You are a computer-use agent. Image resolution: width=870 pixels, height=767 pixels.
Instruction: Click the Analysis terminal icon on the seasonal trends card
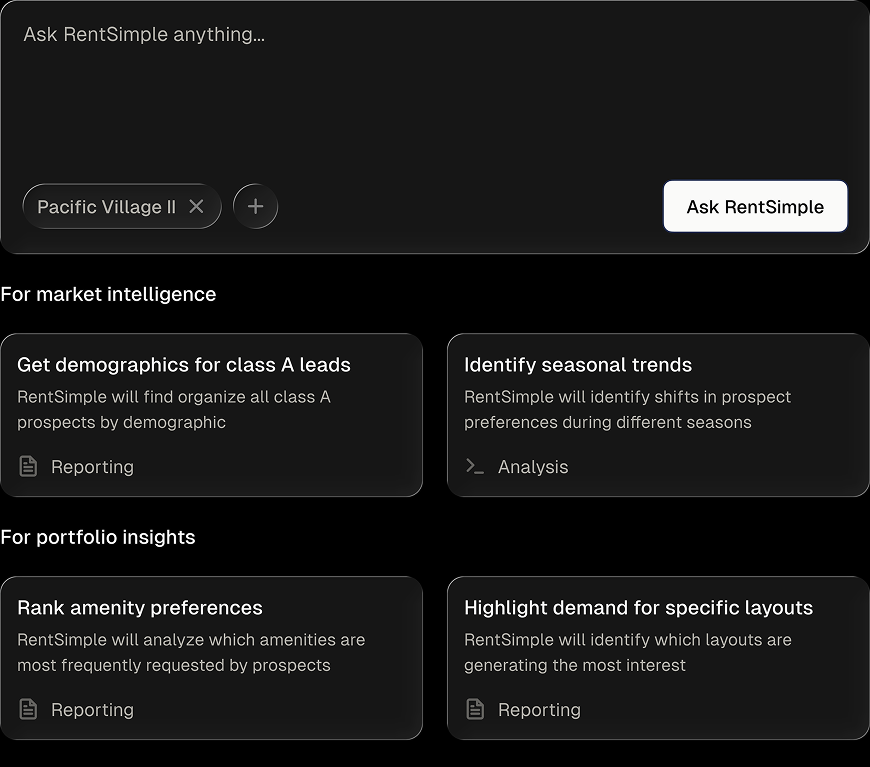[x=474, y=467]
